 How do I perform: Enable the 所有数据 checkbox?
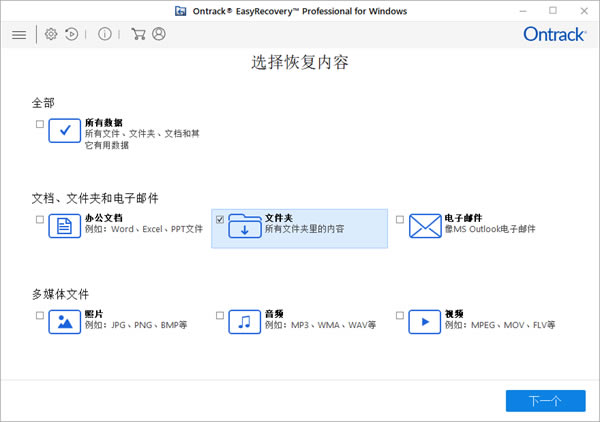point(40,124)
